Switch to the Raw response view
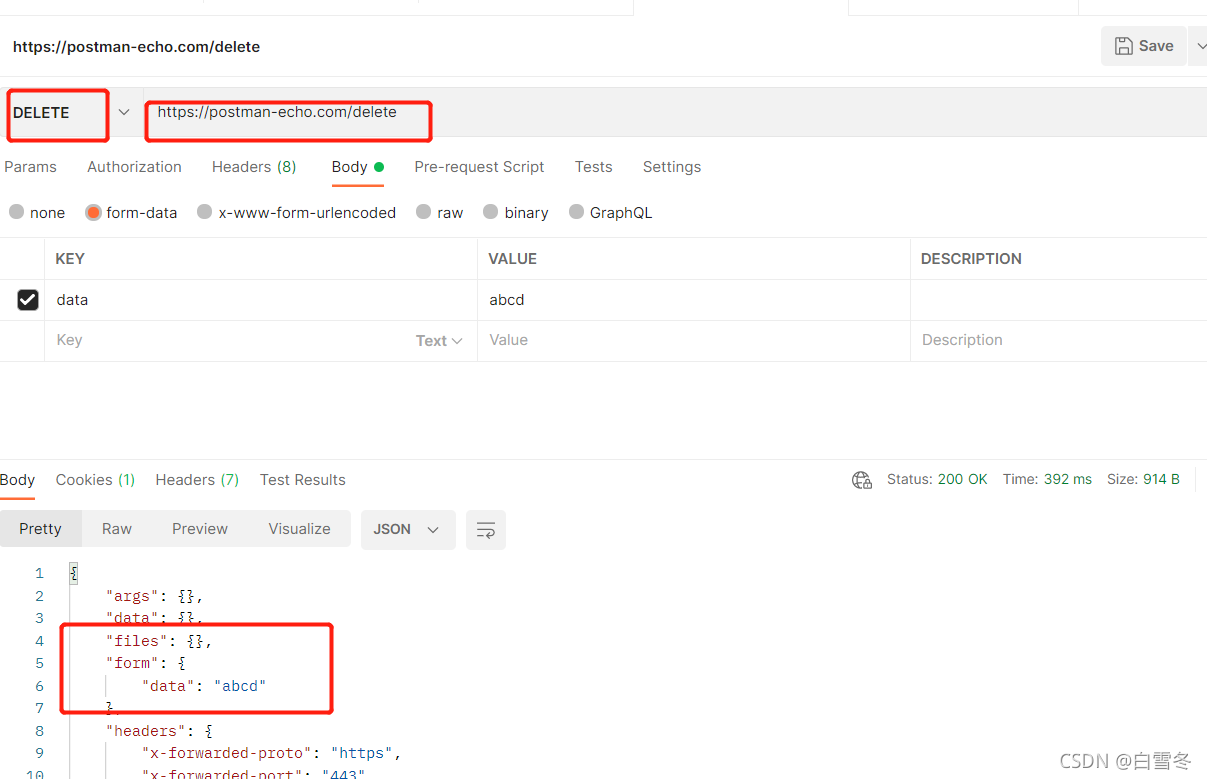 117,529
